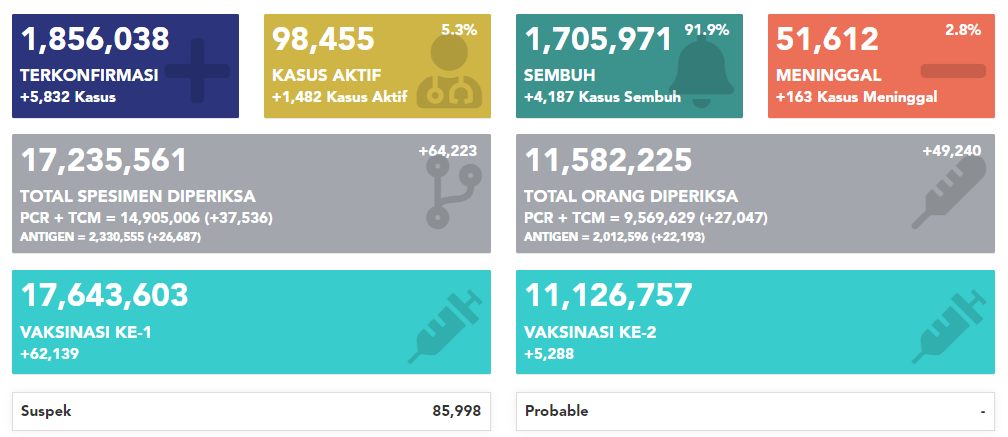Click the 91.9% recovery percentage

pyautogui.click(x=706, y=30)
